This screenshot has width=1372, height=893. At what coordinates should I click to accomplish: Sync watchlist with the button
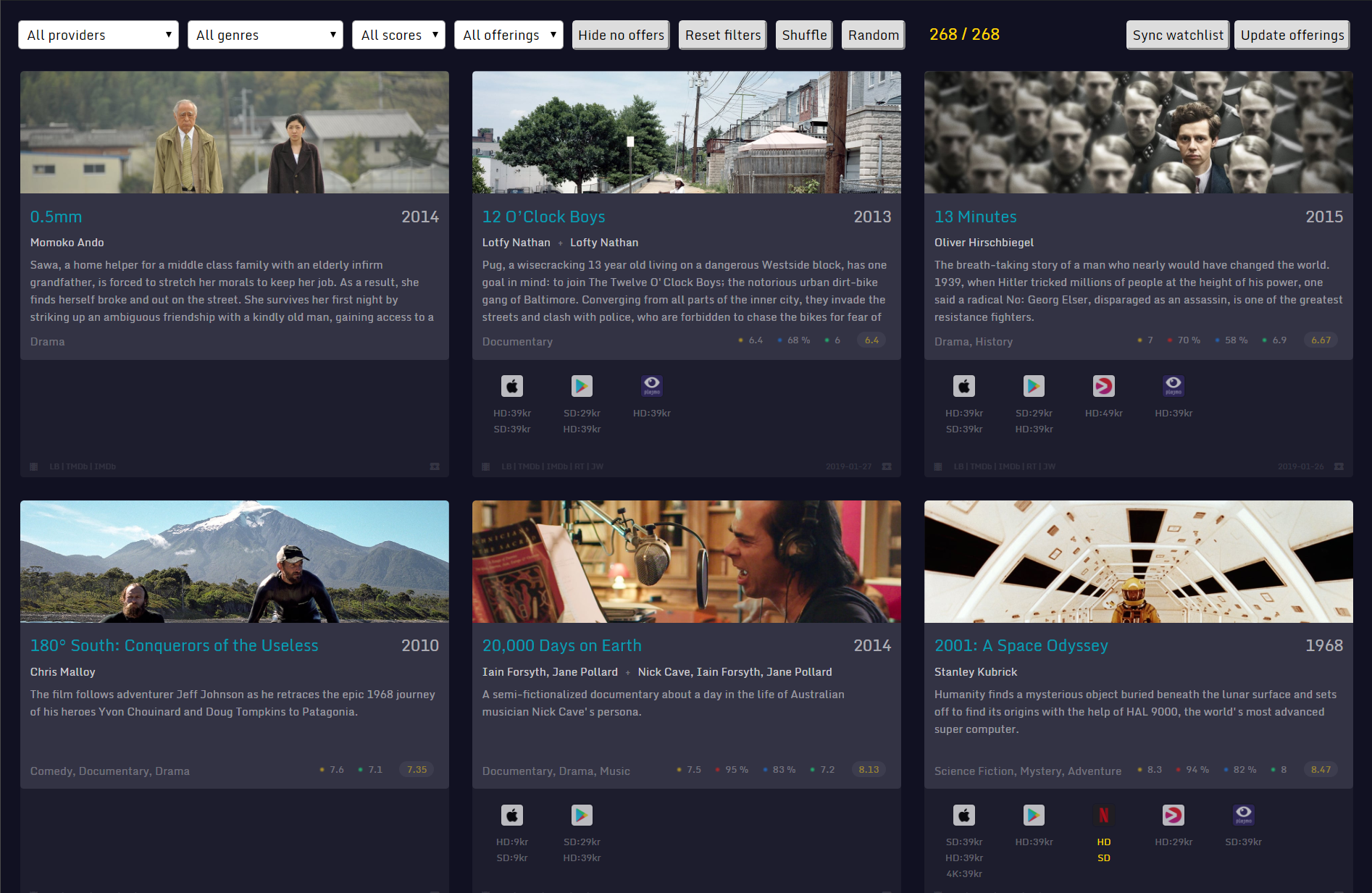(1178, 35)
